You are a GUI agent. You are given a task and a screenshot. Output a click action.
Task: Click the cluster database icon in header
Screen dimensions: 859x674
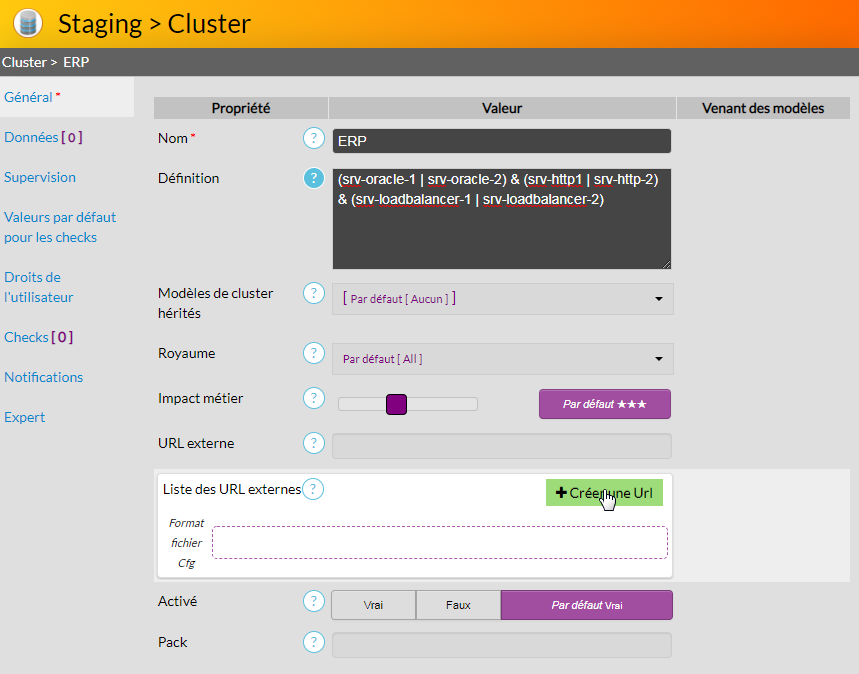click(x=28, y=23)
